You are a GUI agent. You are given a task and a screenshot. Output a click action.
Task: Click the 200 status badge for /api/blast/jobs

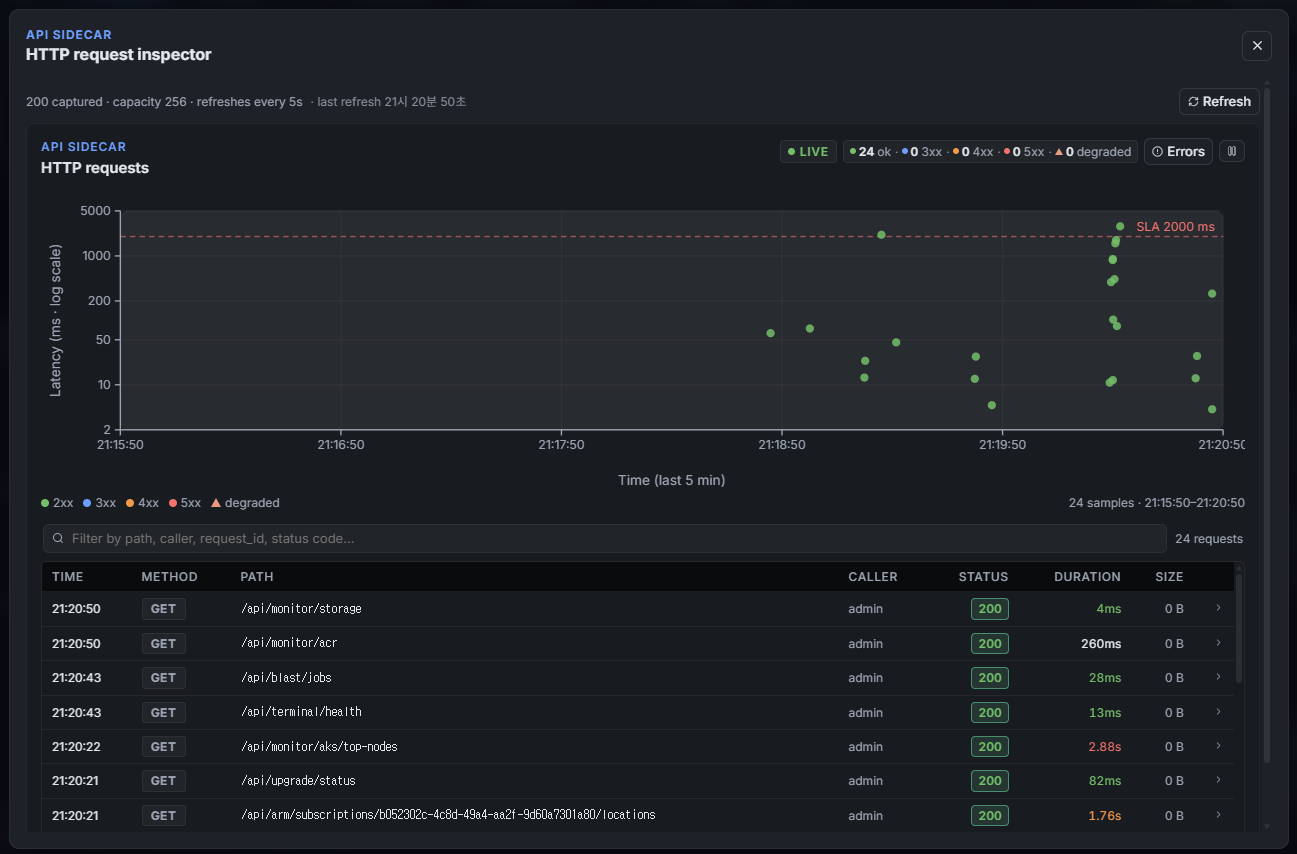[x=990, y=678]
